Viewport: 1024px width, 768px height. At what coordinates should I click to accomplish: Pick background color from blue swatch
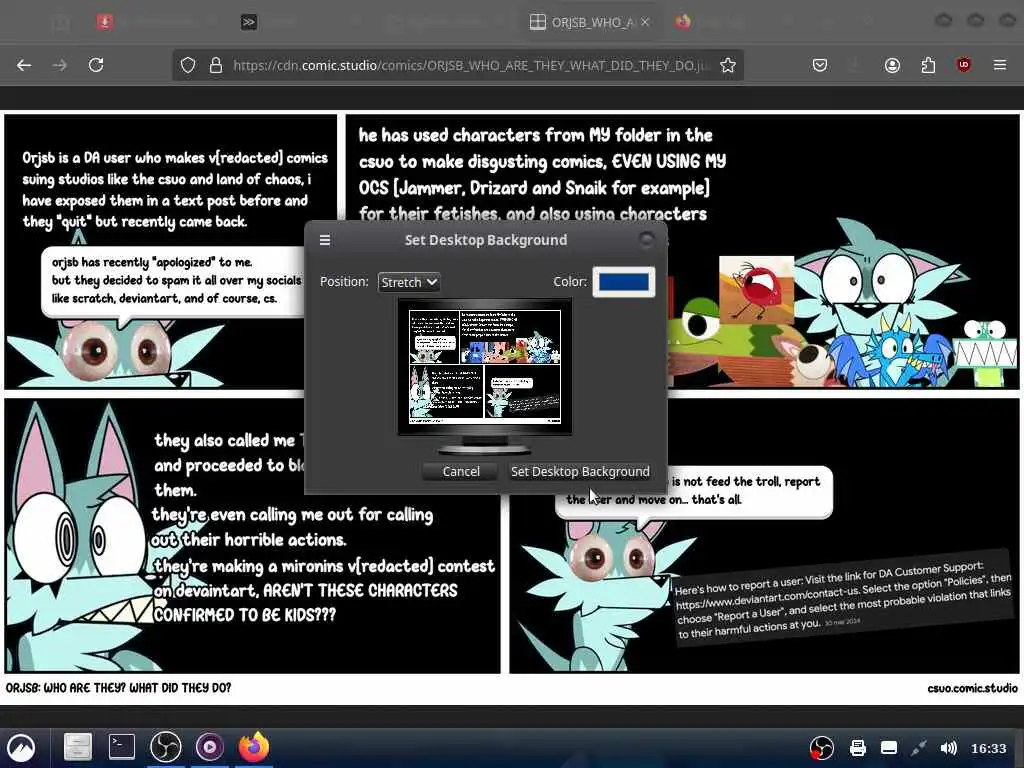click(x=624, y=281)
